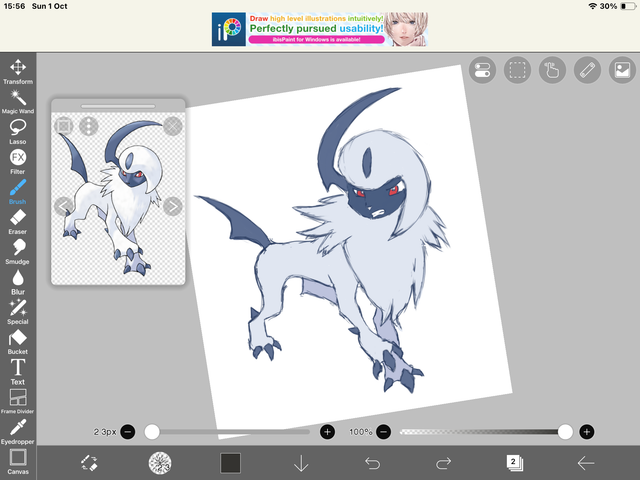This screenshot has height=480, width=640.
Task: Increase opacity with plus button
Action: pos(587,432)
